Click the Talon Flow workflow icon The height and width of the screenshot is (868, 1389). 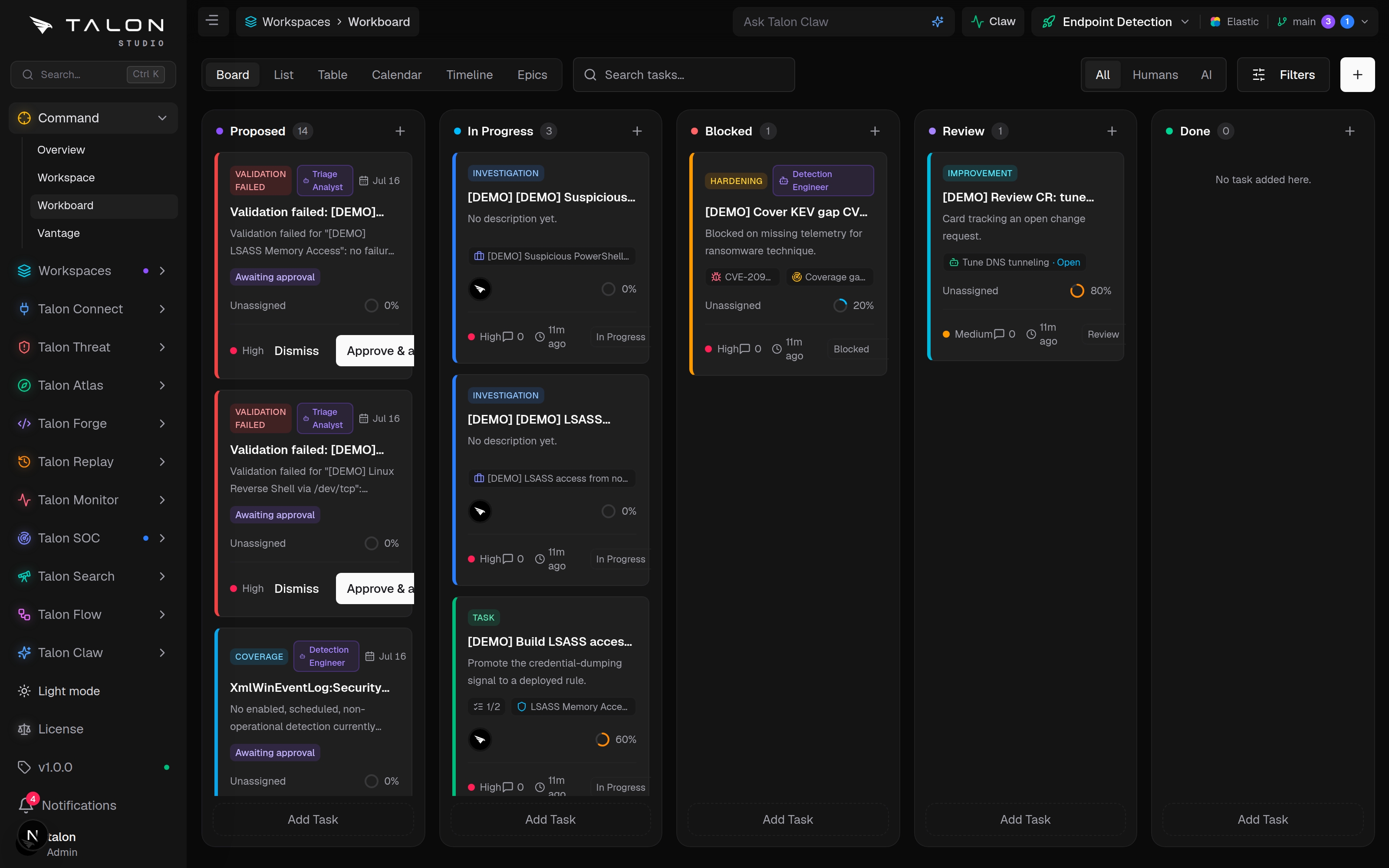(24, 614)
